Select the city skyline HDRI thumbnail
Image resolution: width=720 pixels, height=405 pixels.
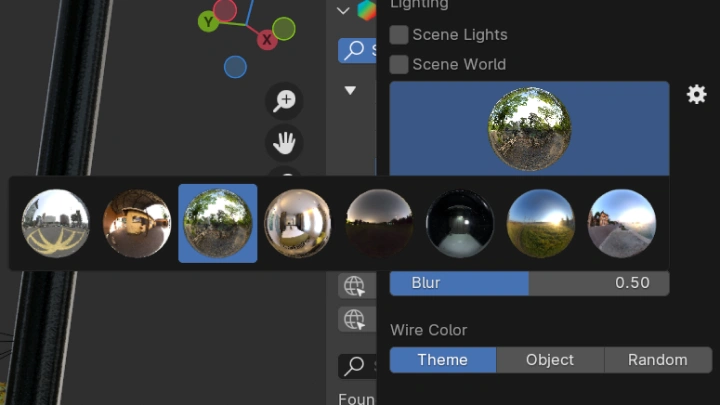(x=56, y=223)
